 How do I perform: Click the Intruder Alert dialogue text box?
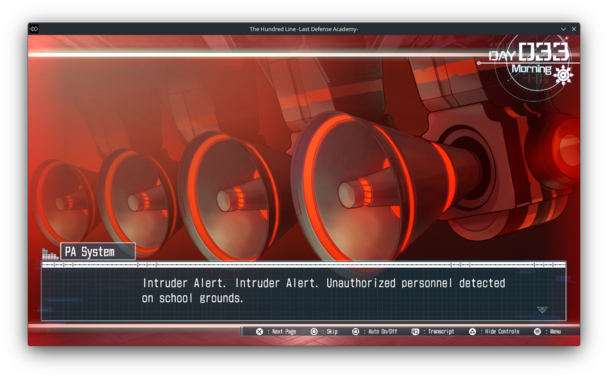304,291
